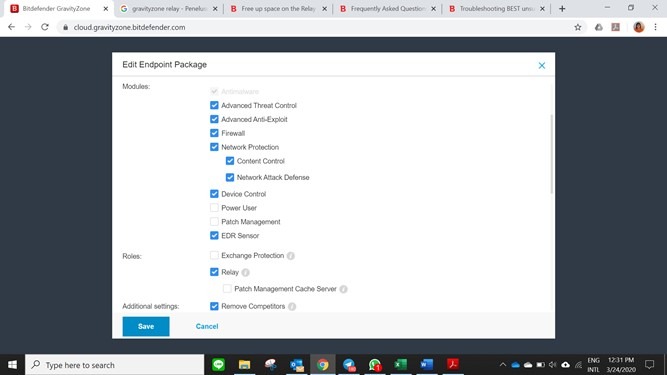Enable Patch Management module

pyautogui.click(x=214, y=222)
